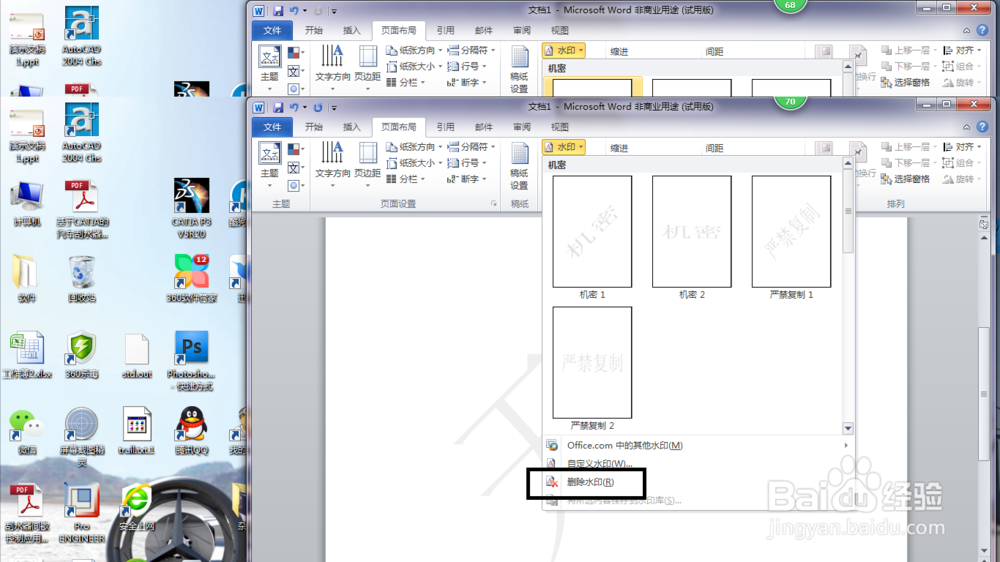1000x562 pixels.
Task: Select the 严禁复制 1 watermark thumbnail
Action: pos(791,232)
